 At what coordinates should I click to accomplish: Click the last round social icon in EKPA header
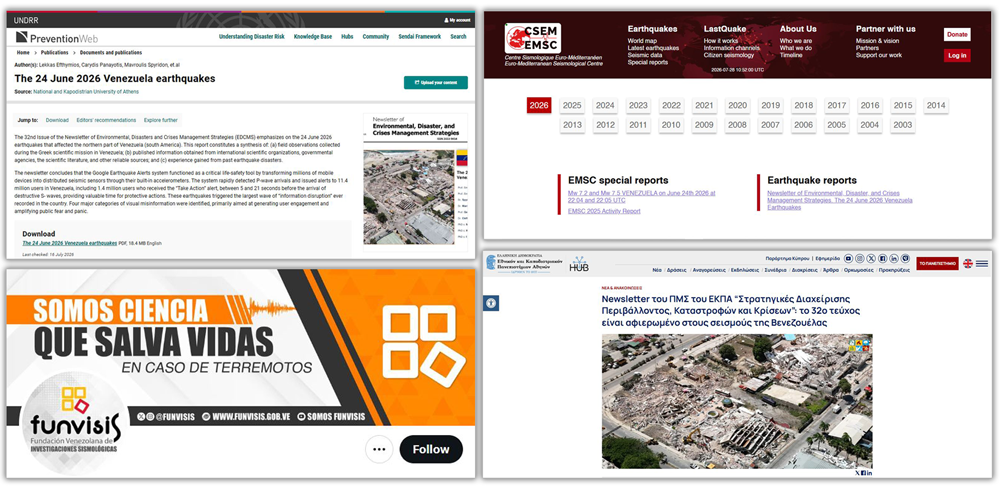point(904,258)
